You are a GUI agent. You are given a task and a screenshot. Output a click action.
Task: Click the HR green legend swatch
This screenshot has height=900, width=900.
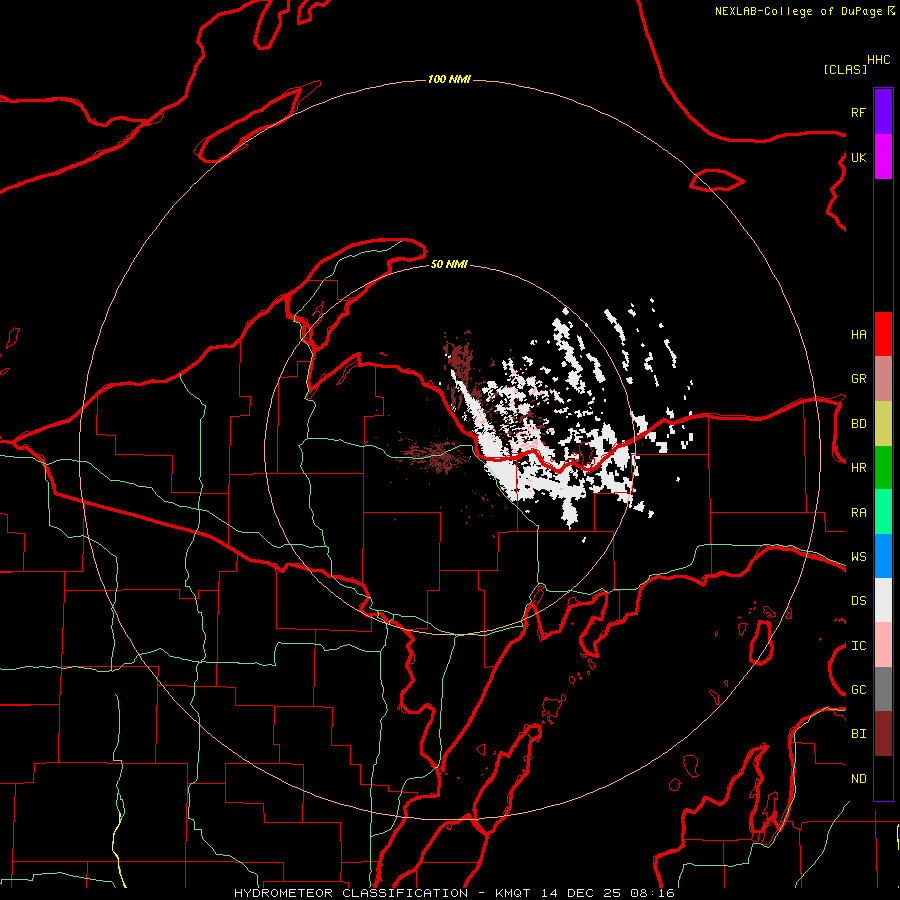883,467
